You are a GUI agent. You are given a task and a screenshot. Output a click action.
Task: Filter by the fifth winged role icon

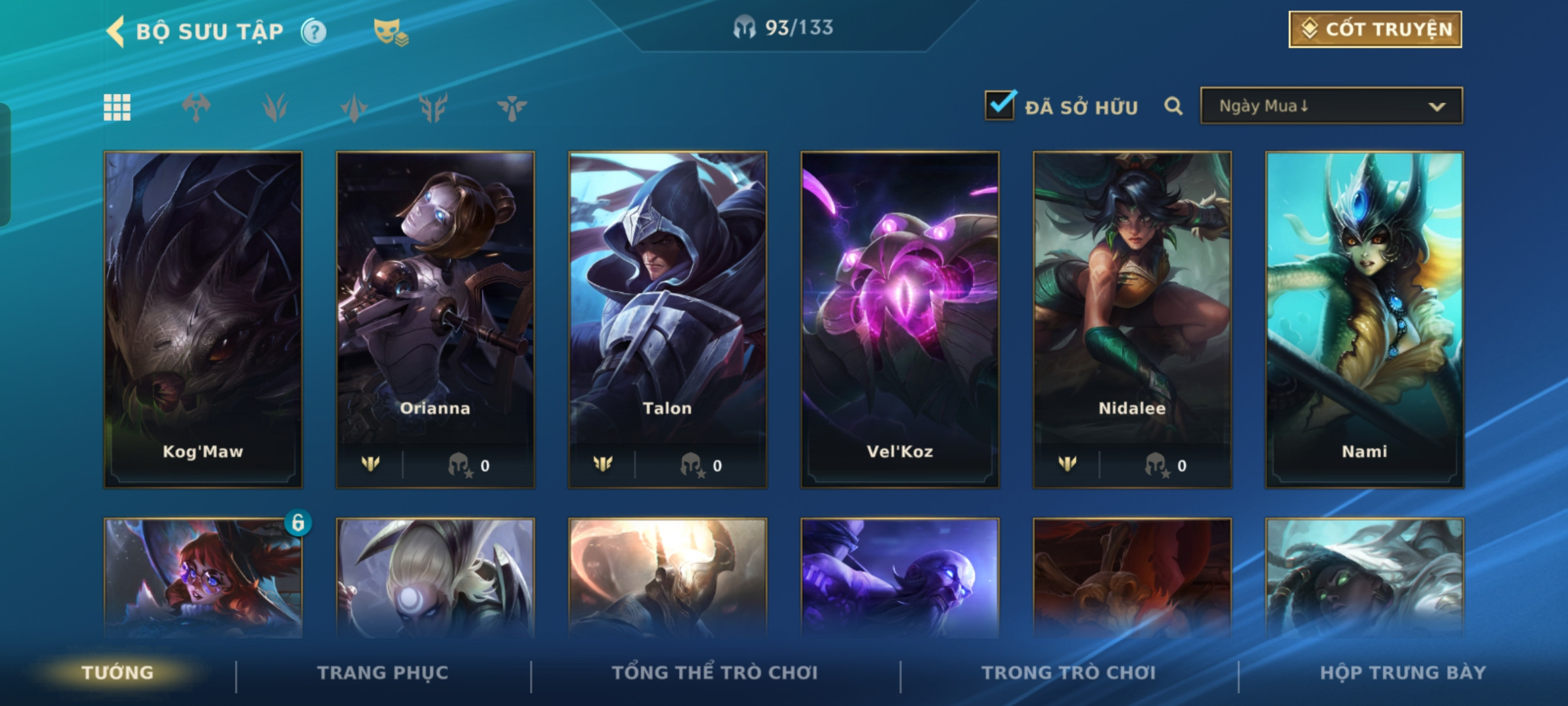tap(512, 107)
